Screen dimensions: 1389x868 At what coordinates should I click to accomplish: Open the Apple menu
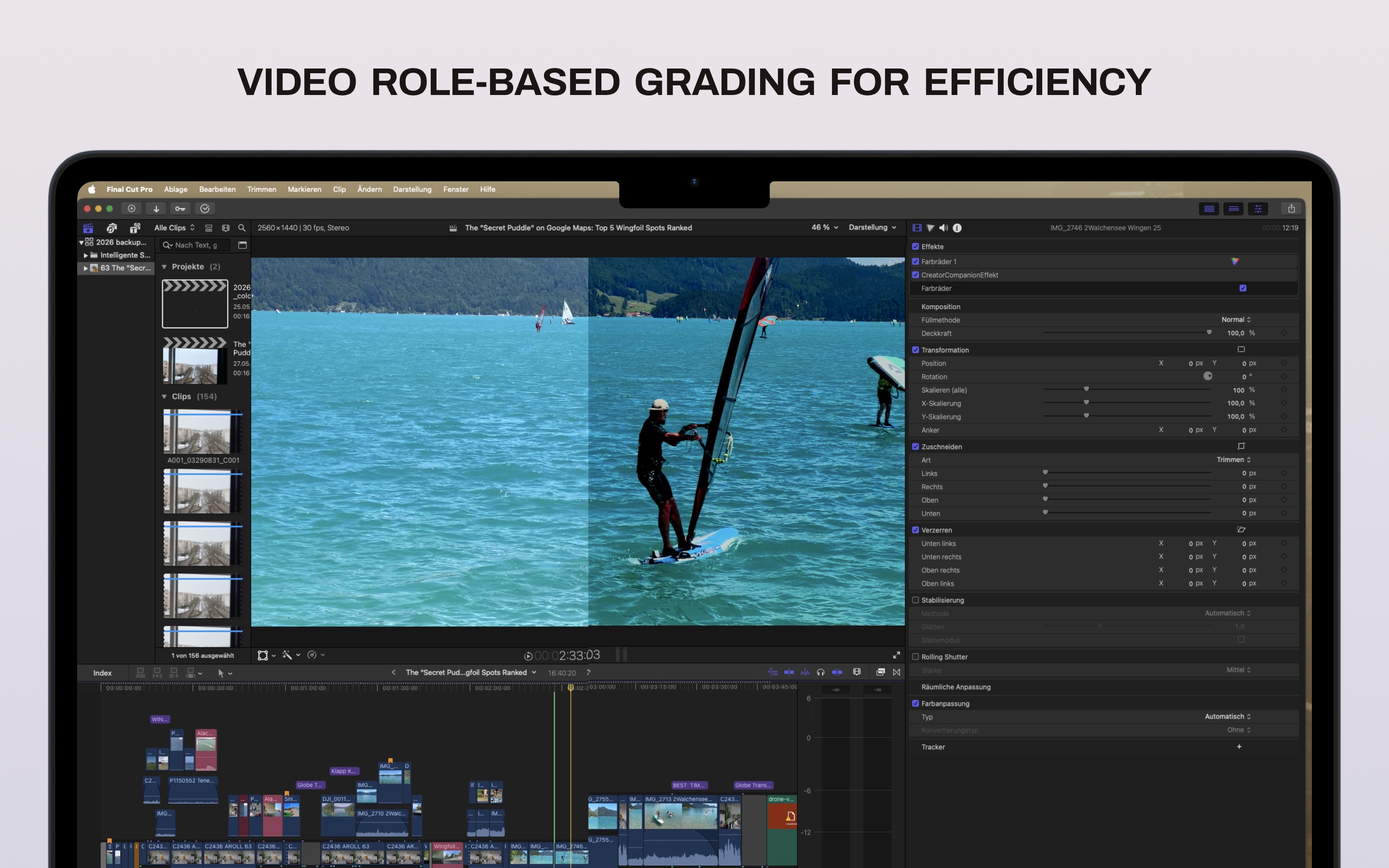pos(92,190)
